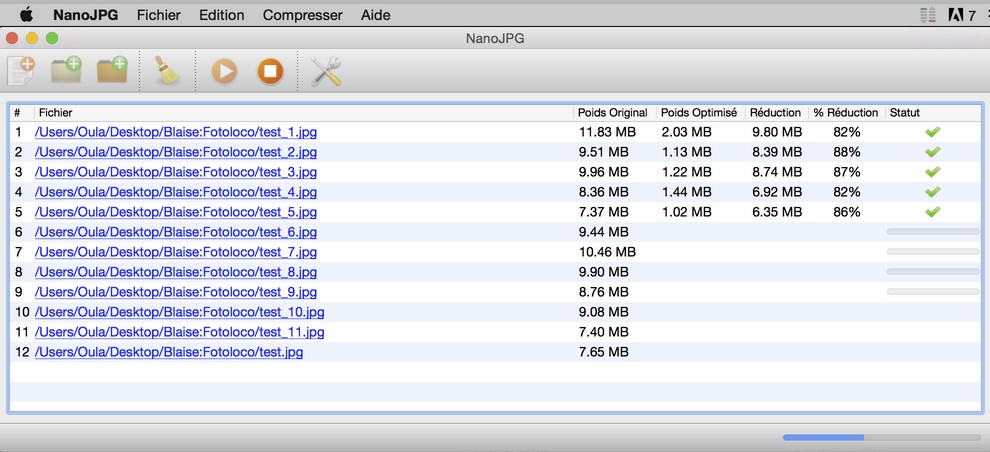Viewport: 990px width, 452px height.
Task: Click the green checkmark status for test_3.jpg
Action: pyautogui.click(x=933, y=172)
